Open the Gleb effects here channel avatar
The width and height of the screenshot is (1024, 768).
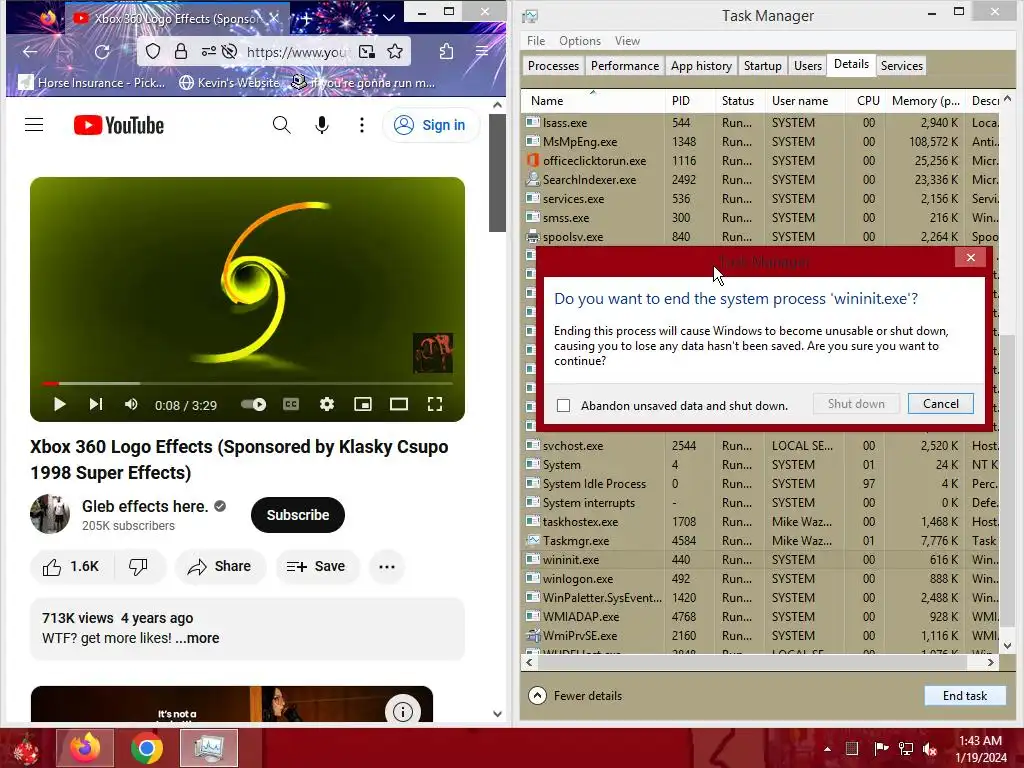50,514
